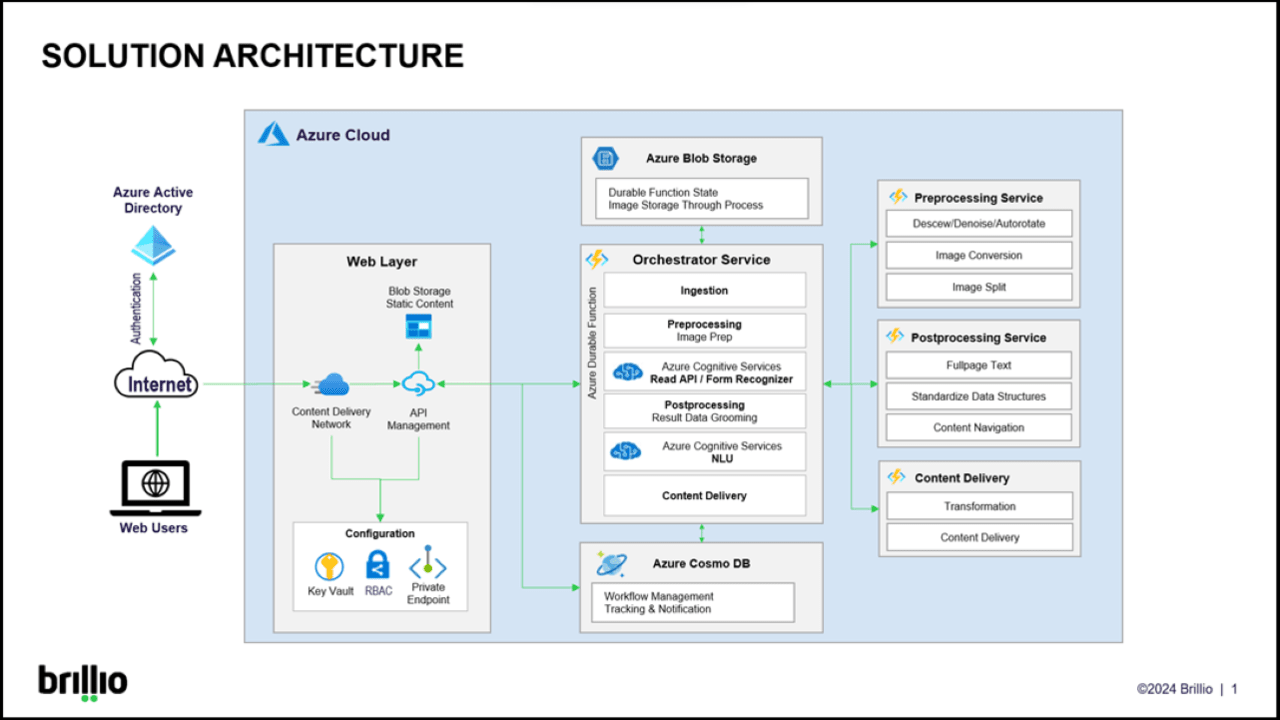
Task: Click the Image Conversion box
Action: click(979, 255)
